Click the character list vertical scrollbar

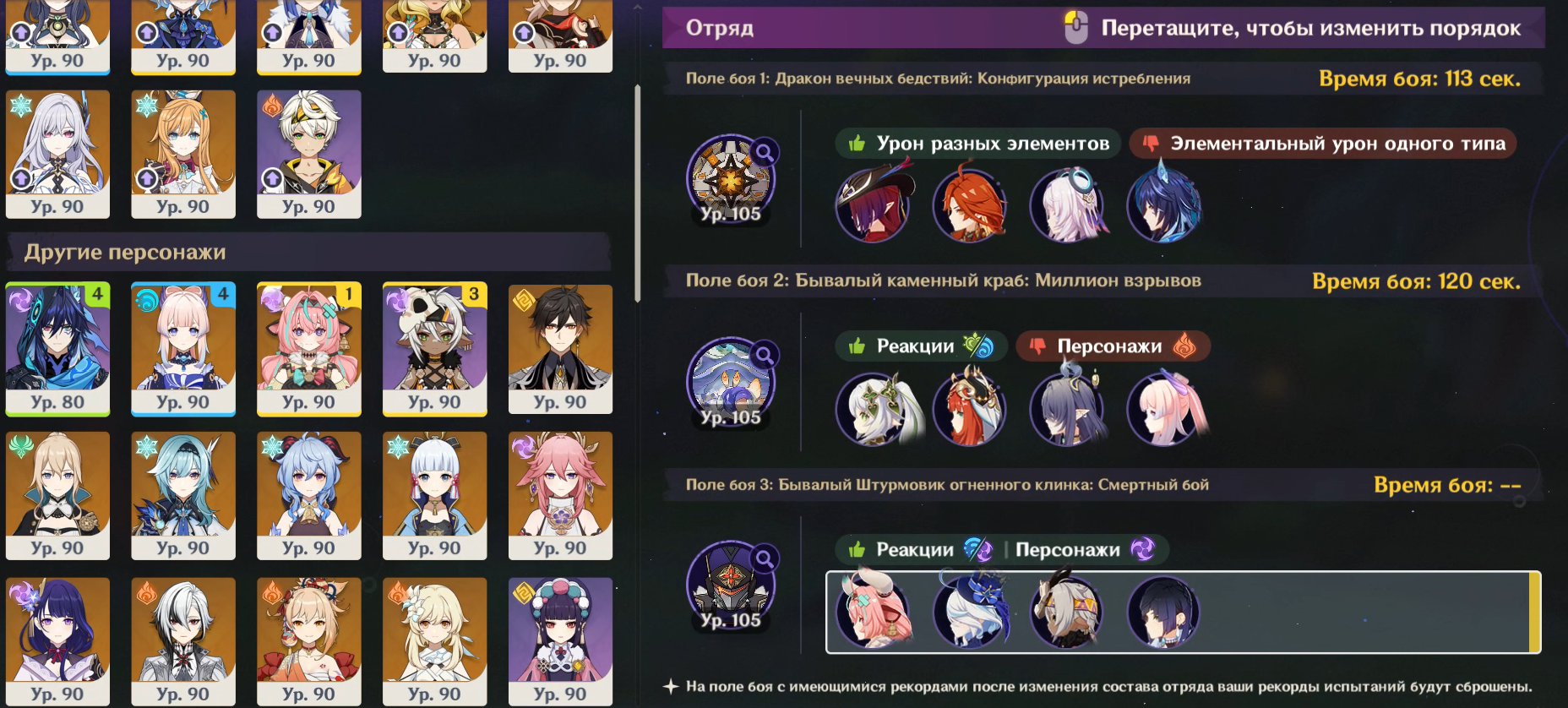click(x=637, y=193)
